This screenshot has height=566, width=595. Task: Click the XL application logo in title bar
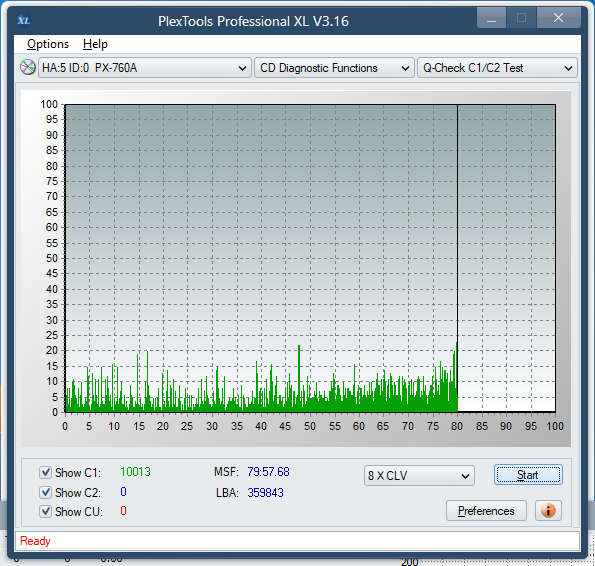(24, 20)
